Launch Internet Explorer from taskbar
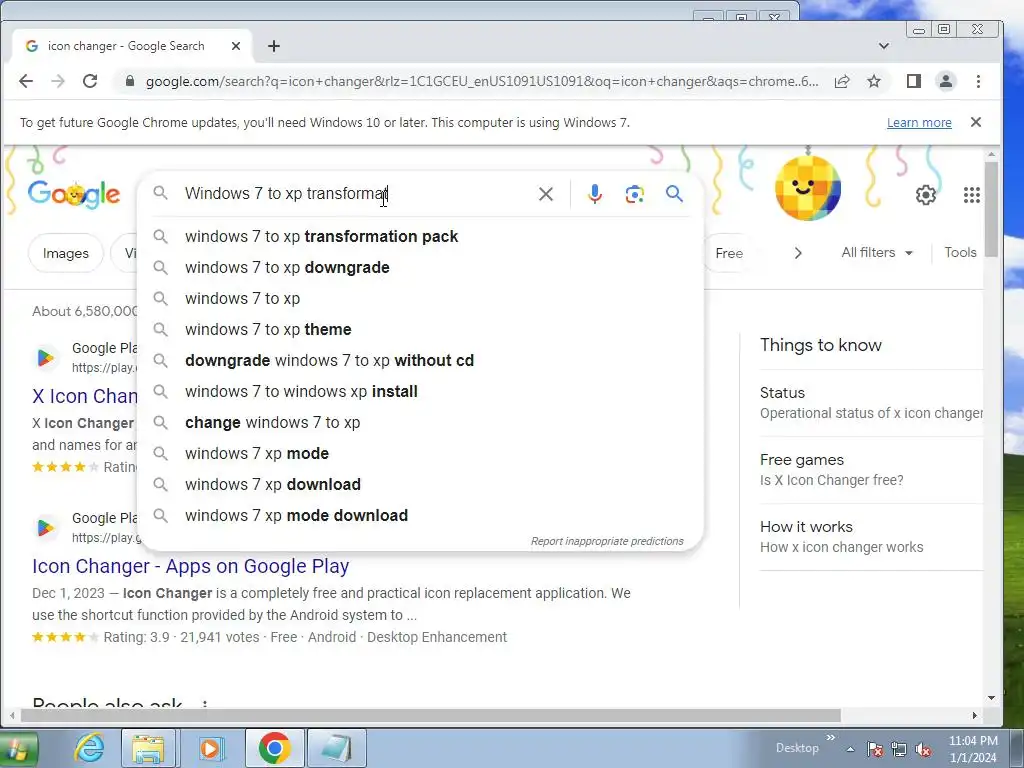The height and width of the screenshot is (768, 1024). (89, 748)
